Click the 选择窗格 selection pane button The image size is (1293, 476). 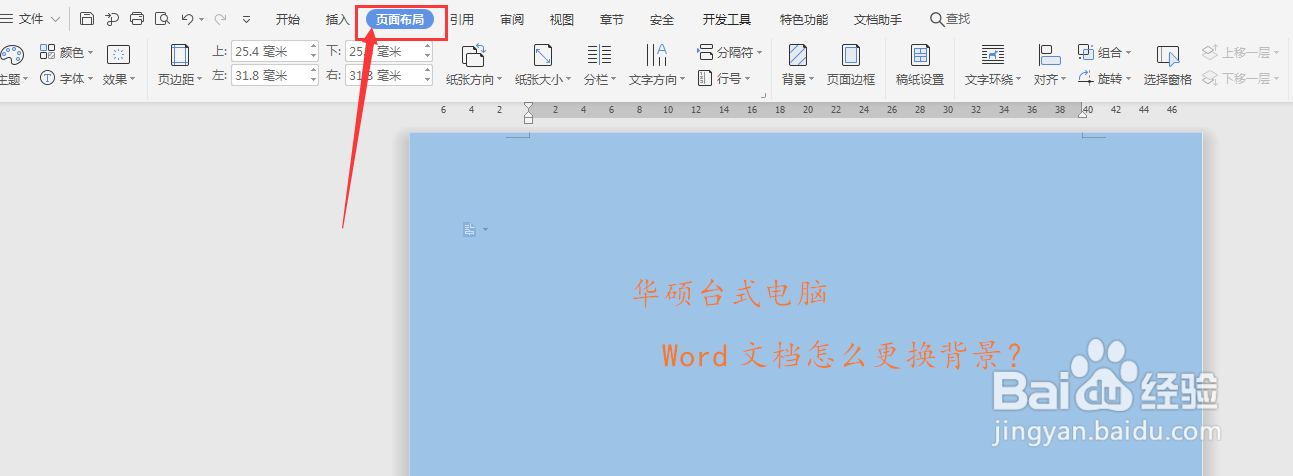[1168, 65]
